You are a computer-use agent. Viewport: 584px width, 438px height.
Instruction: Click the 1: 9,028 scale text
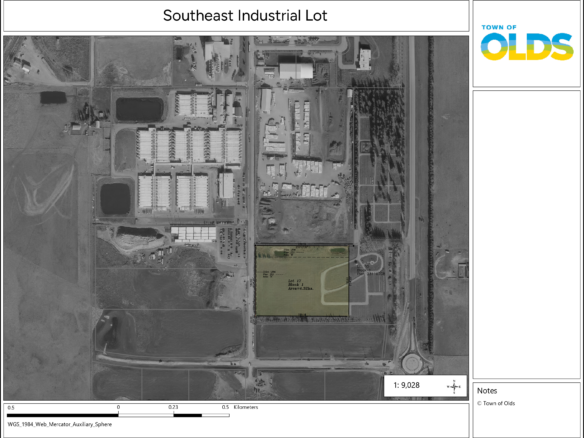(407, 385)
